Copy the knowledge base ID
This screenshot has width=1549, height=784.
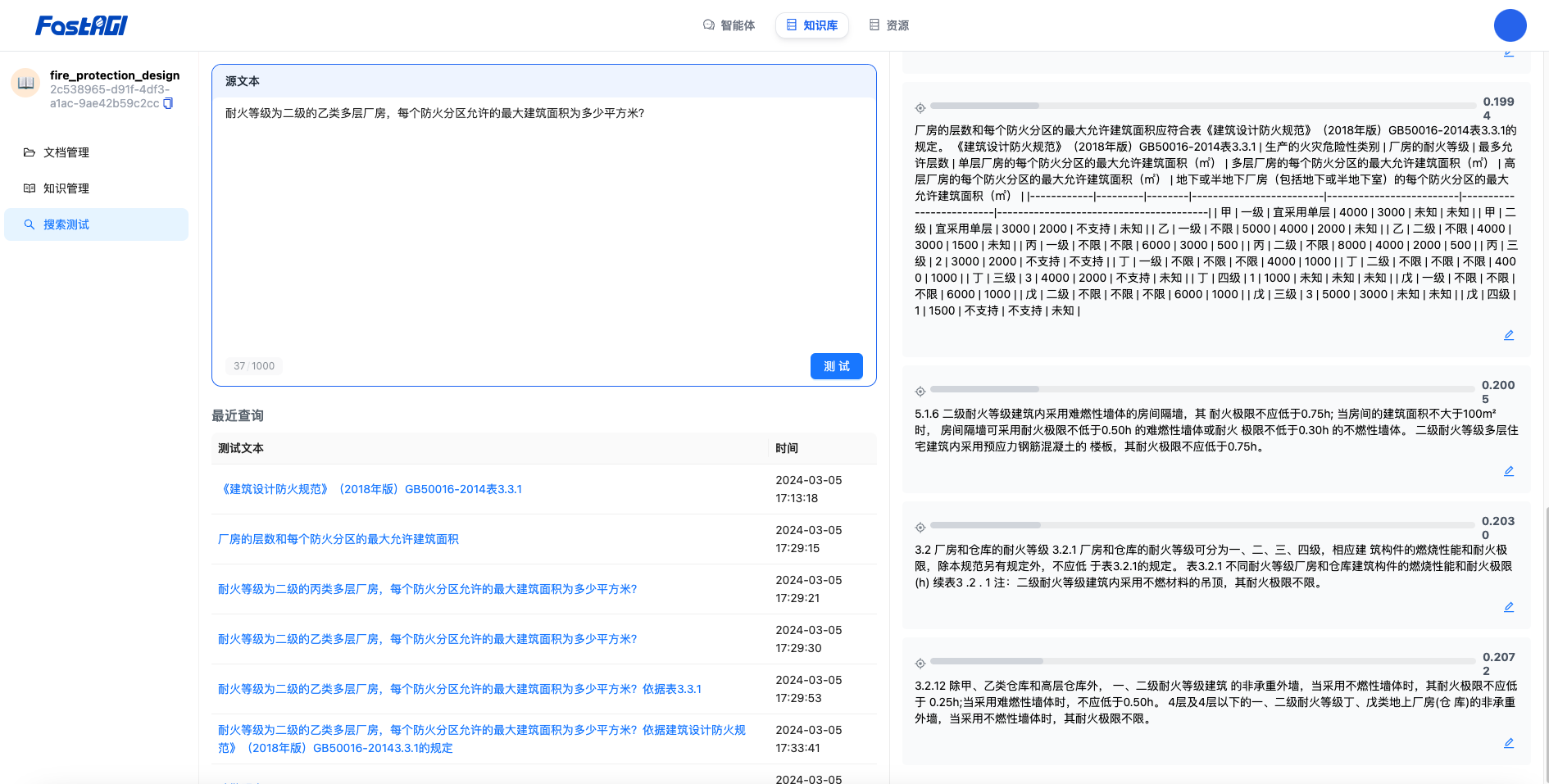tap(168, 103)
